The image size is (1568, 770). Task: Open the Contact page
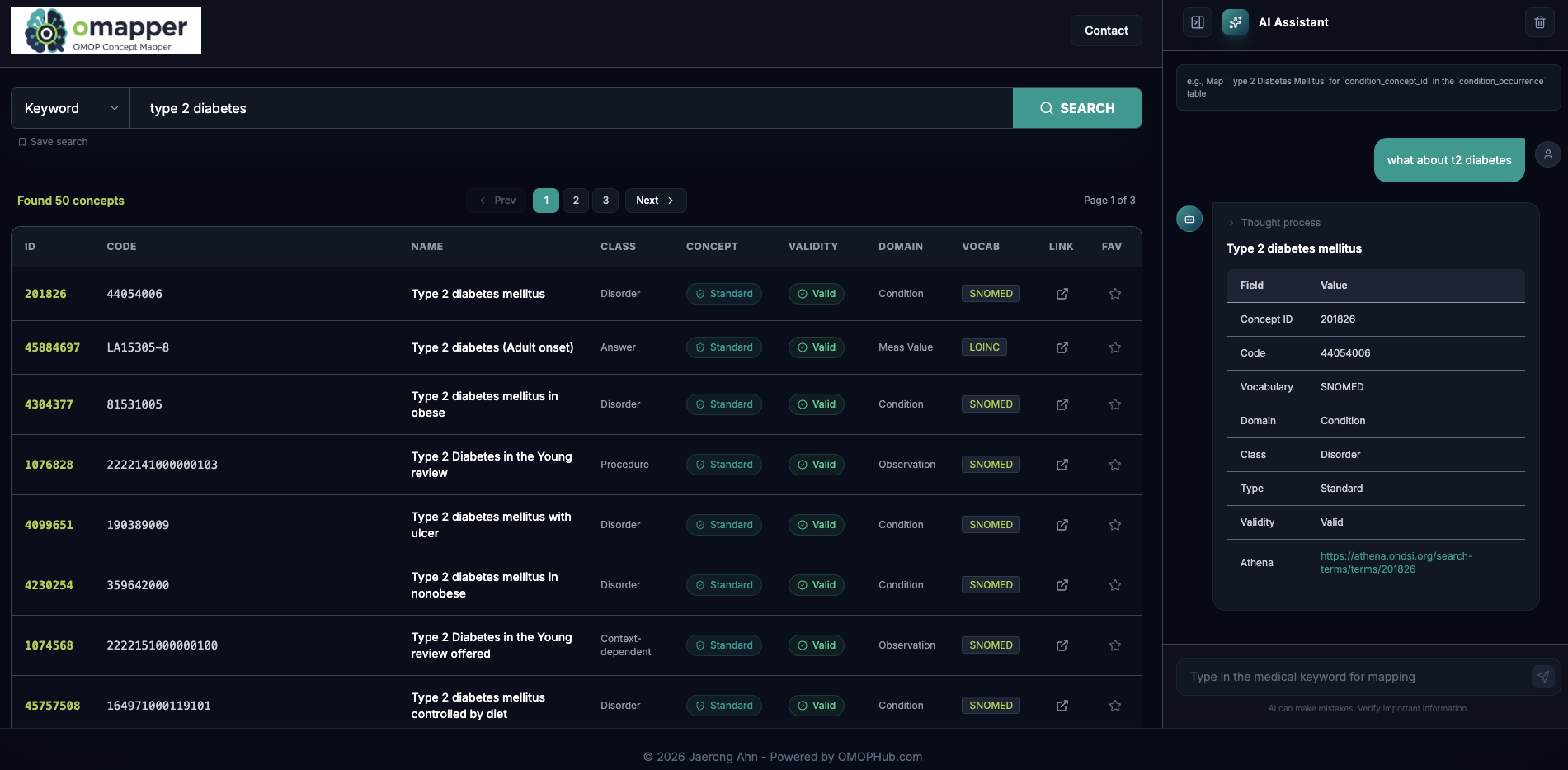[1106, 31]
